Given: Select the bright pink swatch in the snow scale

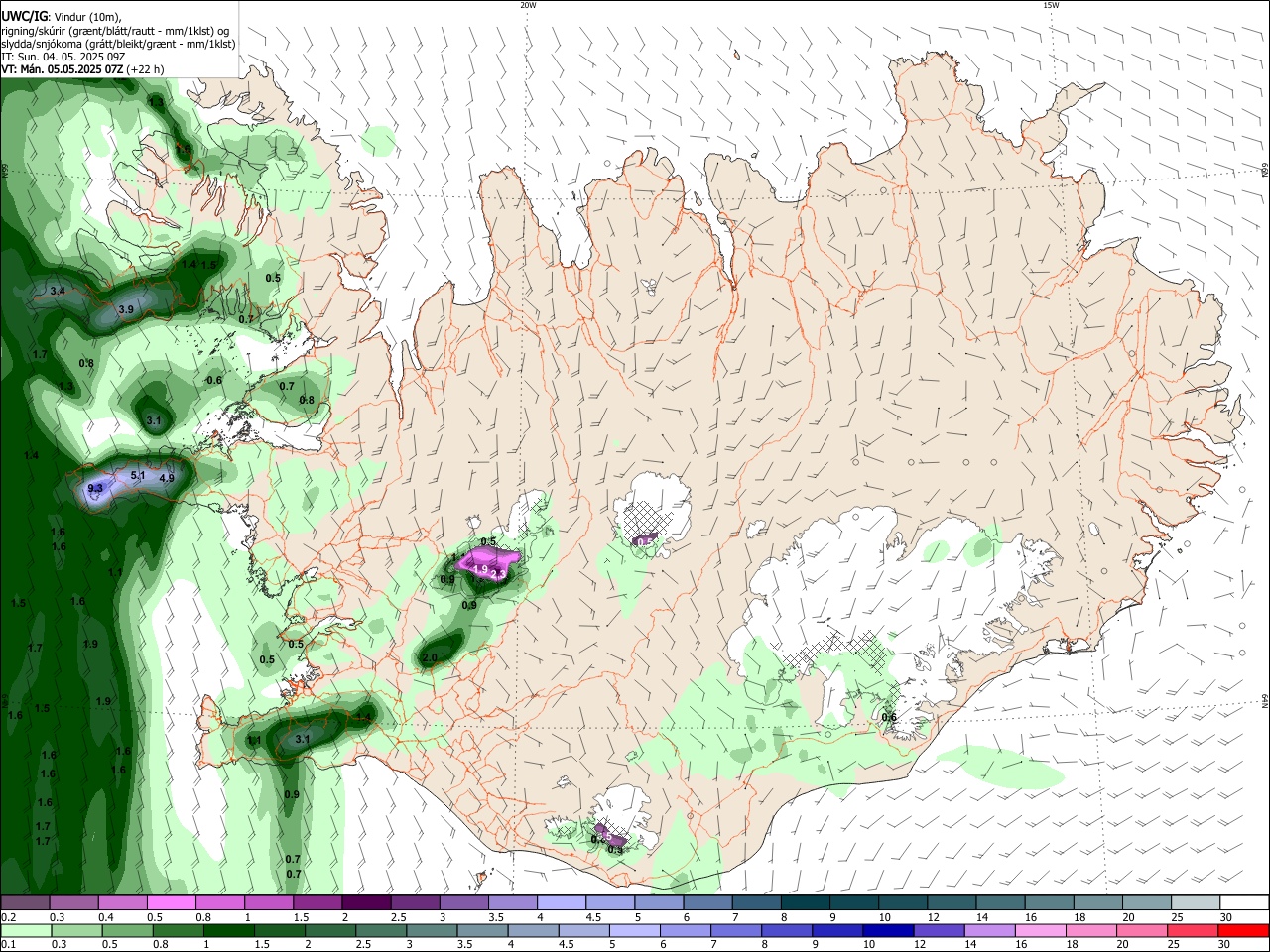Looking at the screenshot, I should [171, 902].
